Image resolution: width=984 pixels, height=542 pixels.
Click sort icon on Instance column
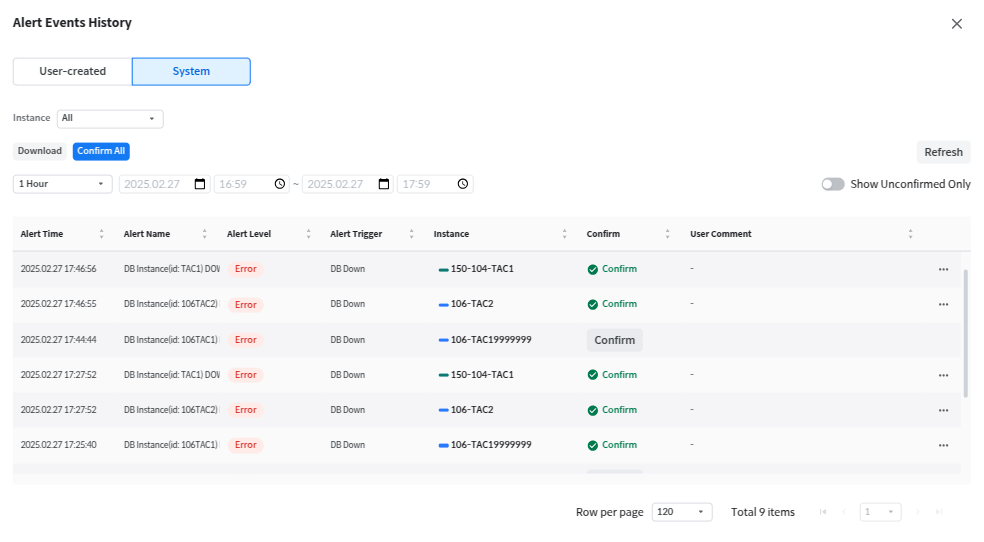pos(564,234)
